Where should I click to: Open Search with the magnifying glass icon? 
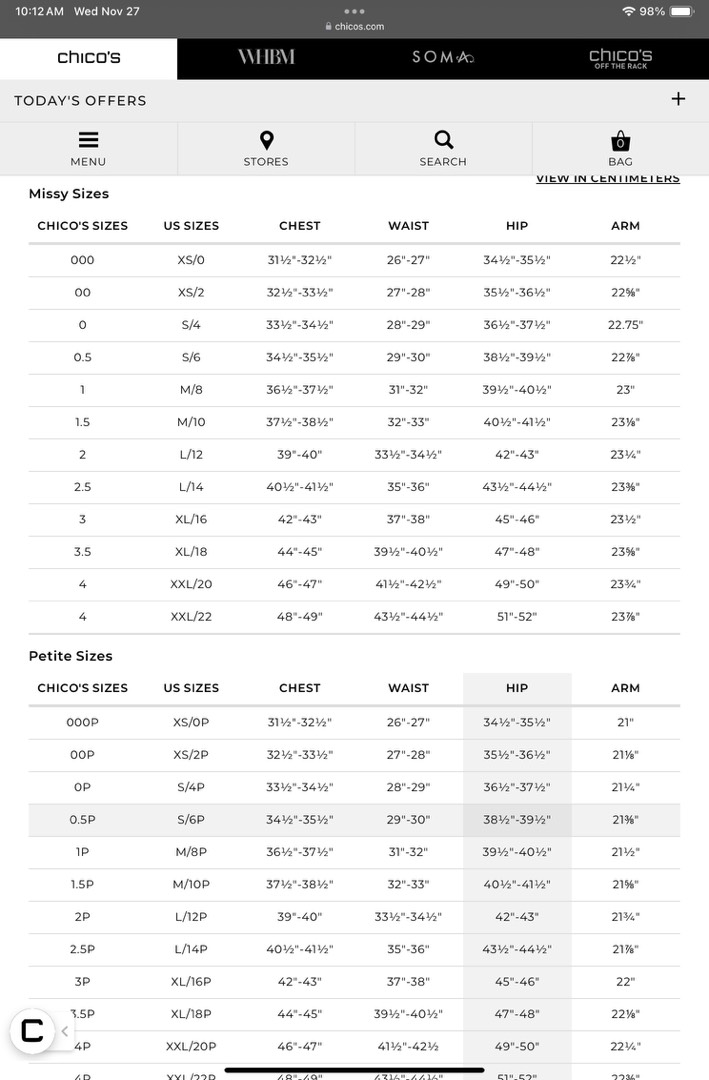[x=443, y=140]
